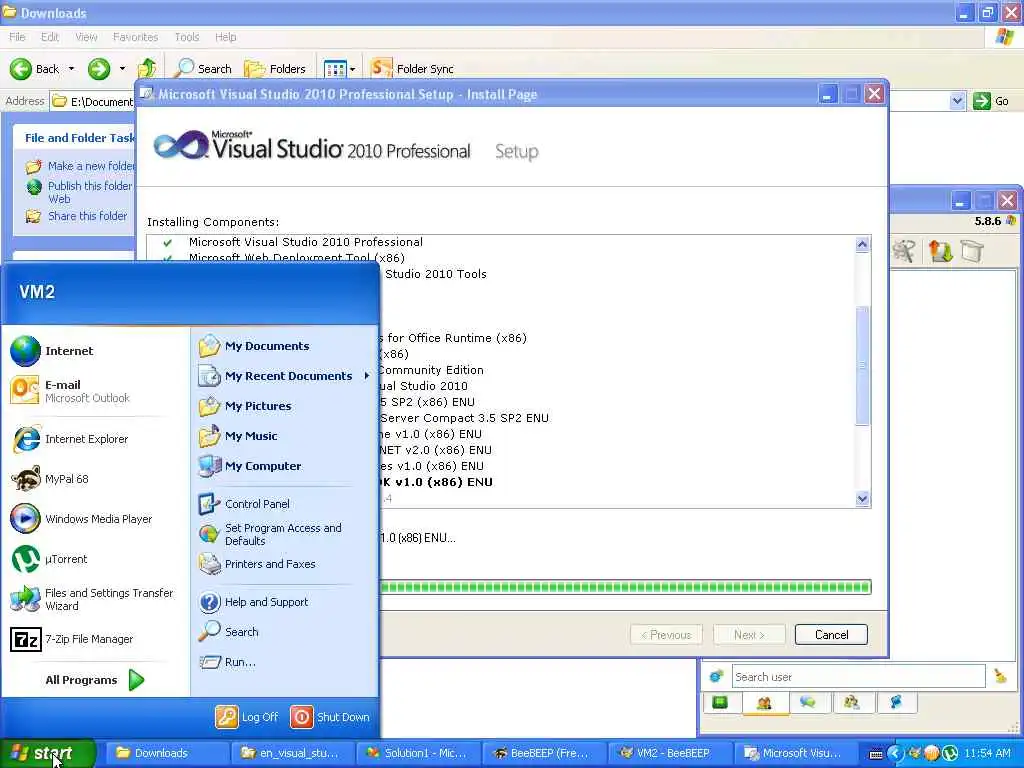Open the View menu
Viewport: 1024px width, 768px height.
pos(86,37)
